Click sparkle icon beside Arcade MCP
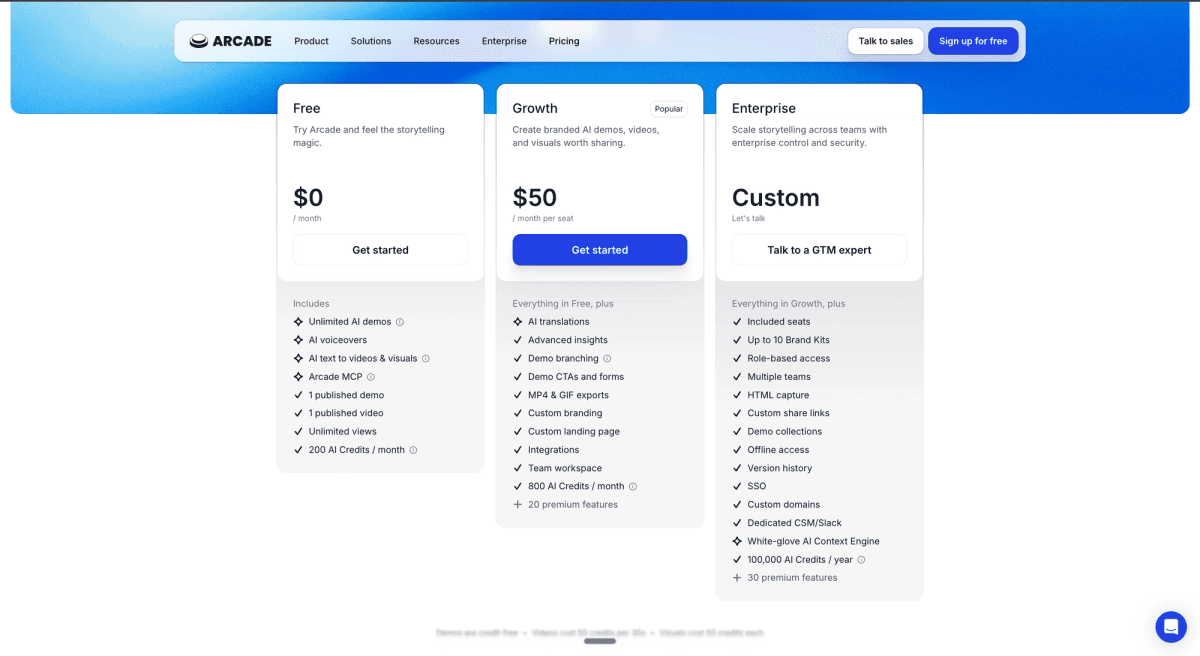This screenshot has width=1200, height=656. coord(298,377)
